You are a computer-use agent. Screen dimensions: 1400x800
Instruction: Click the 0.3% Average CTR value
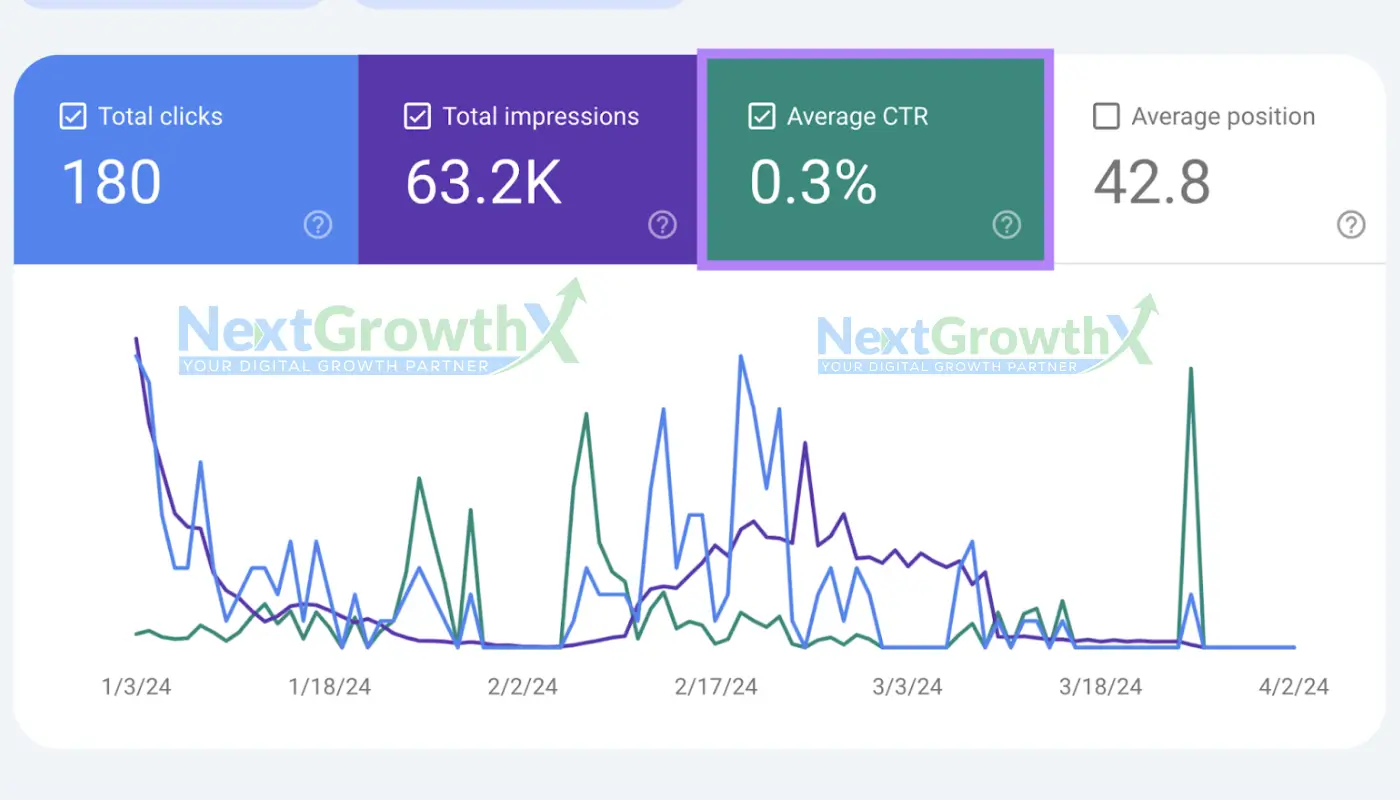click(x=813, y=183)
